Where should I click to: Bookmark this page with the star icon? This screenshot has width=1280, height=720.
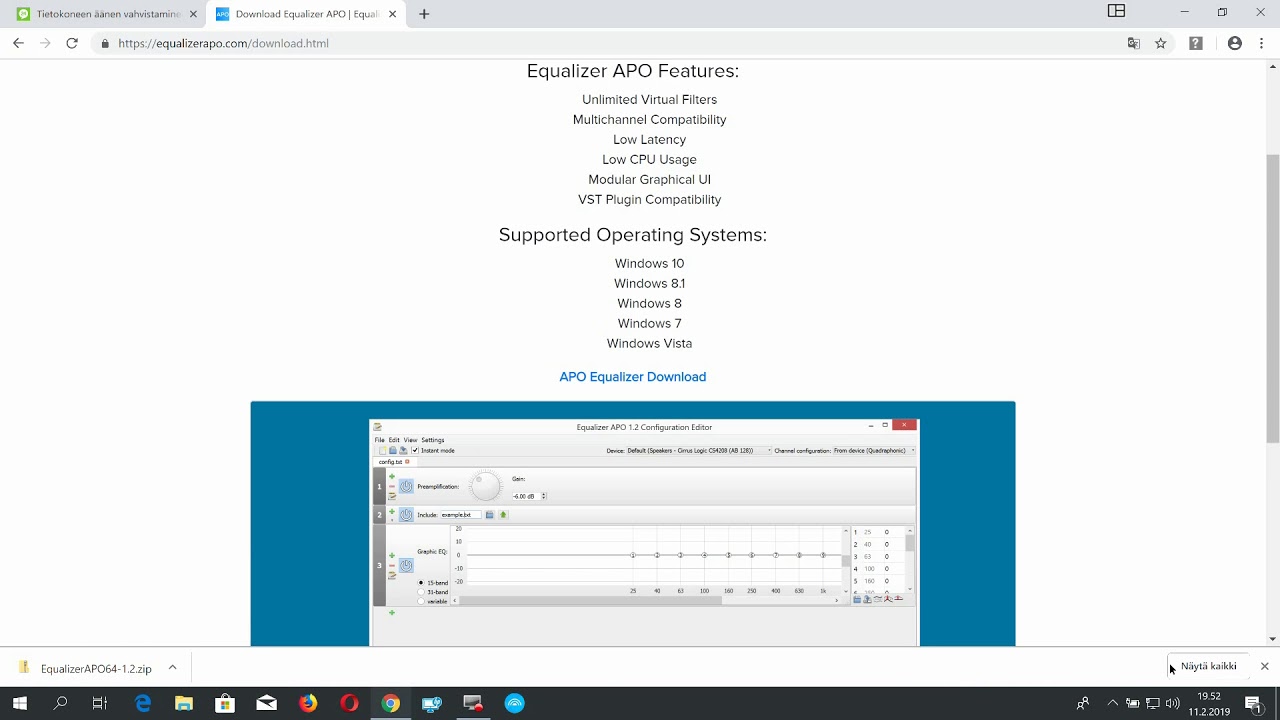point(1161,43)
